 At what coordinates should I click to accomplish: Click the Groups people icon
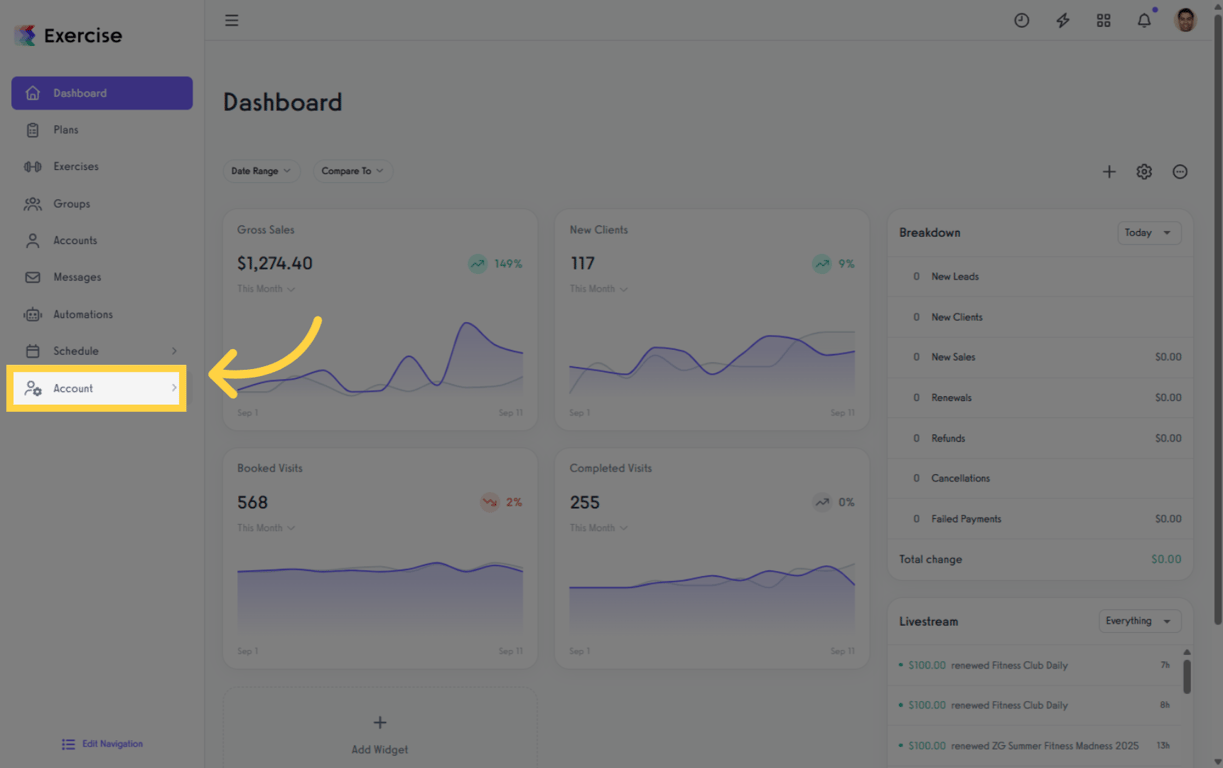point(33,204)
